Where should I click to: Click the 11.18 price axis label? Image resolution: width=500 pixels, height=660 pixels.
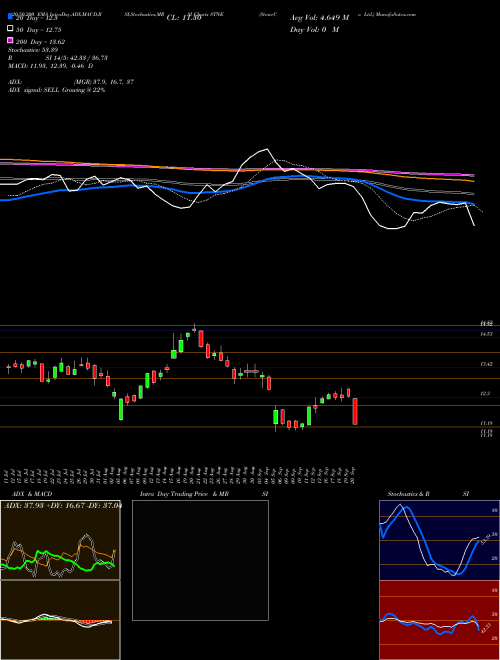(487, 423)
